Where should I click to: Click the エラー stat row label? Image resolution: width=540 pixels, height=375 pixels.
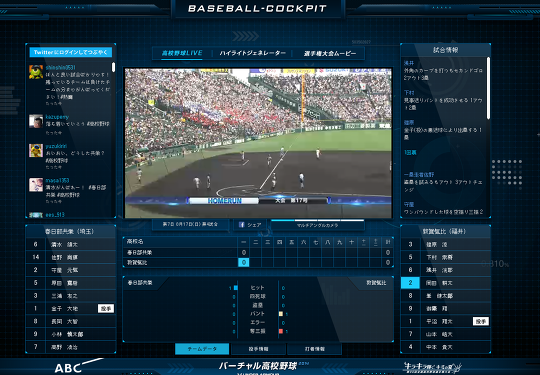click(x=257, y=322)
